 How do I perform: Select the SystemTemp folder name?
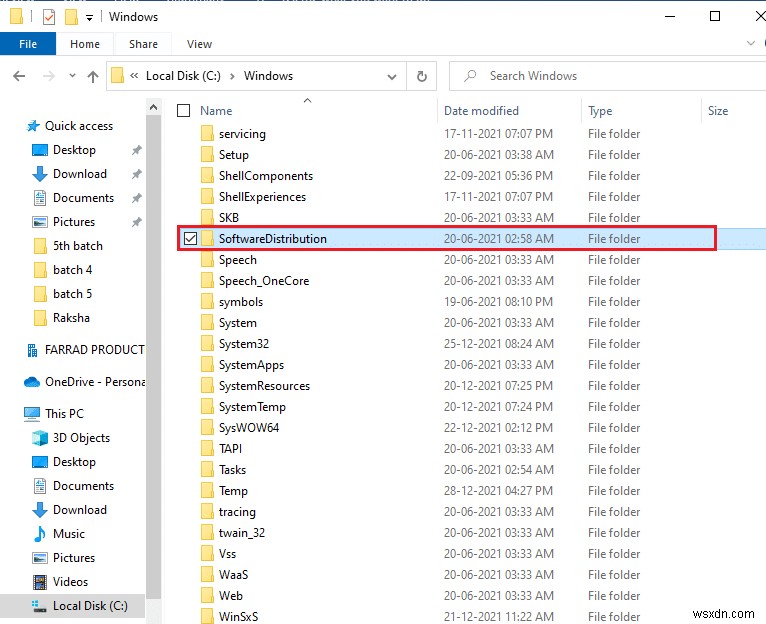(252, 407)
